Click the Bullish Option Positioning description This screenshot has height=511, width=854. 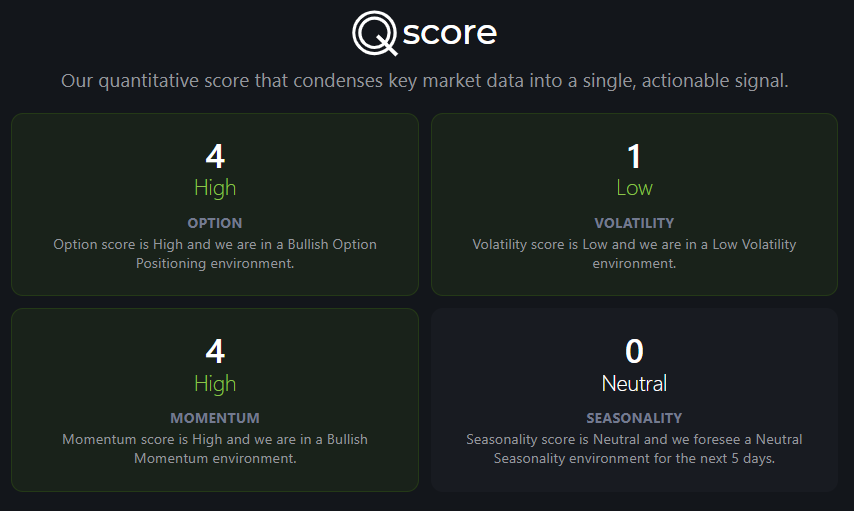point(215,254)
